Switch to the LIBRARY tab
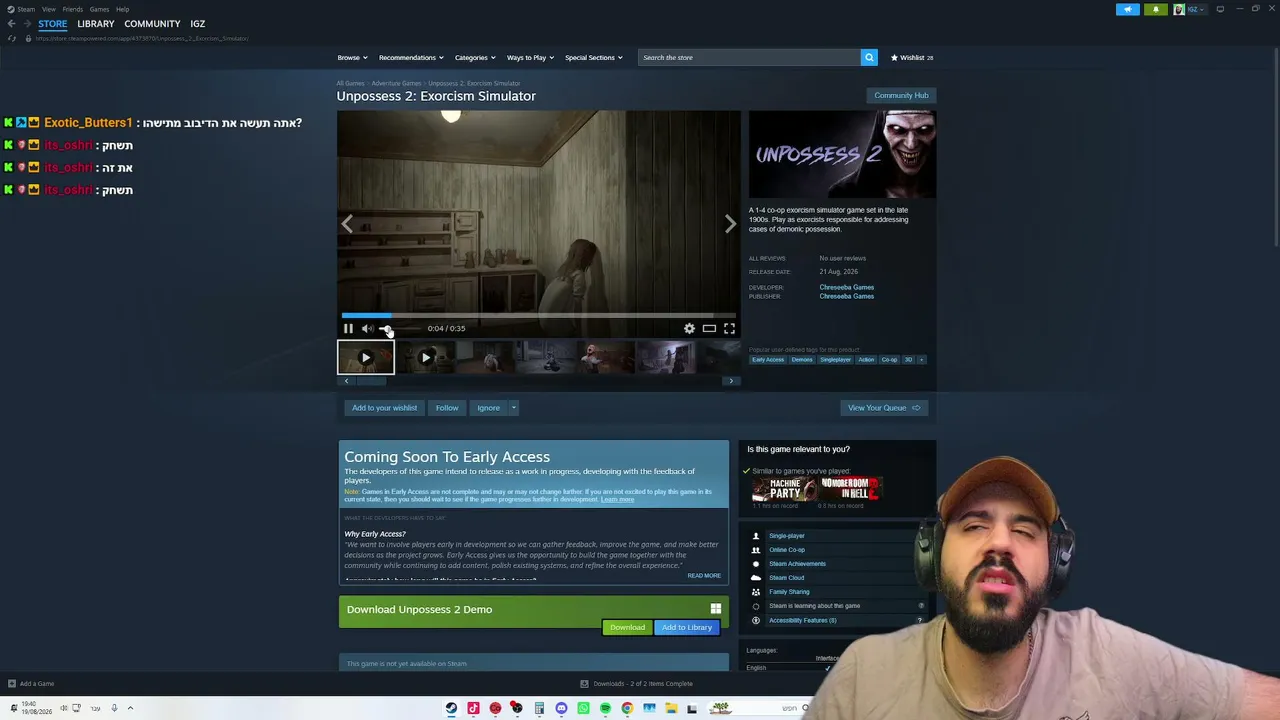Viewport: 1280px width, 720px height. coord(96,24)
